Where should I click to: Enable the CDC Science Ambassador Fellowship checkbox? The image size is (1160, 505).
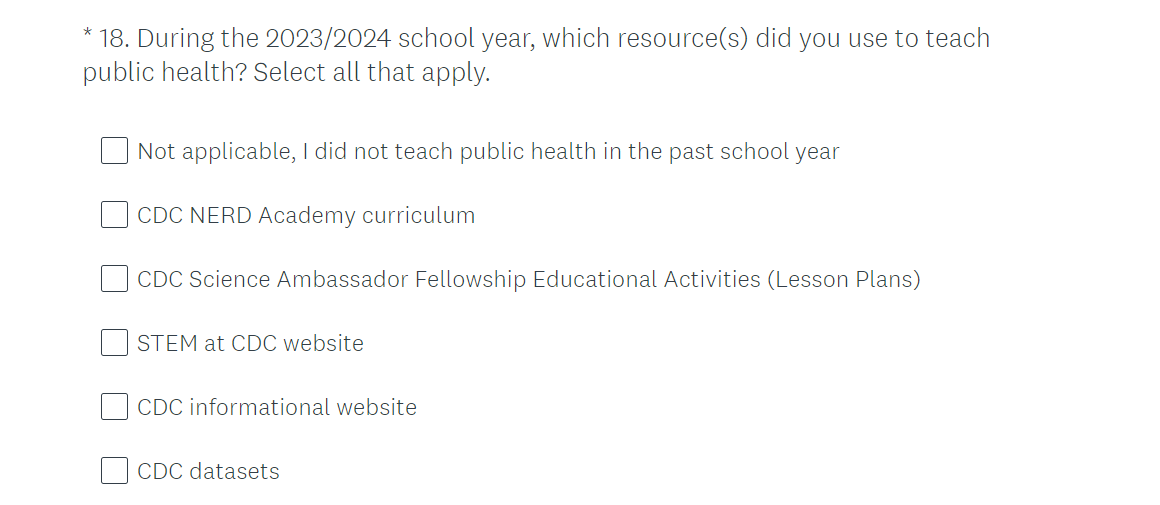114,279
